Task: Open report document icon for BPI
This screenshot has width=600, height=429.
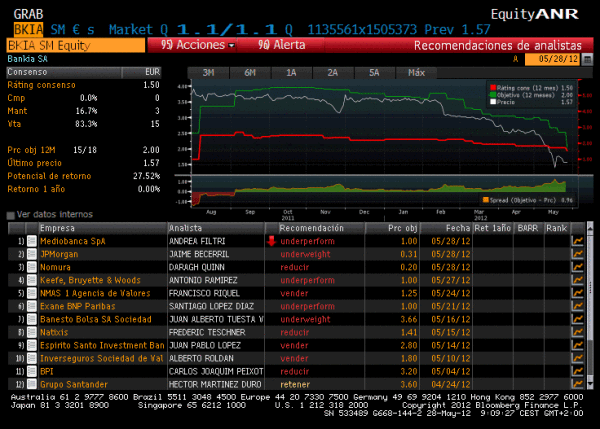Action: [32, 371]
